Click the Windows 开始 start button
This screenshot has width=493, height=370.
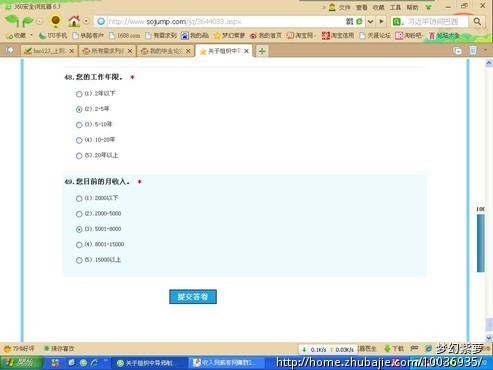[x=21, y=363]
